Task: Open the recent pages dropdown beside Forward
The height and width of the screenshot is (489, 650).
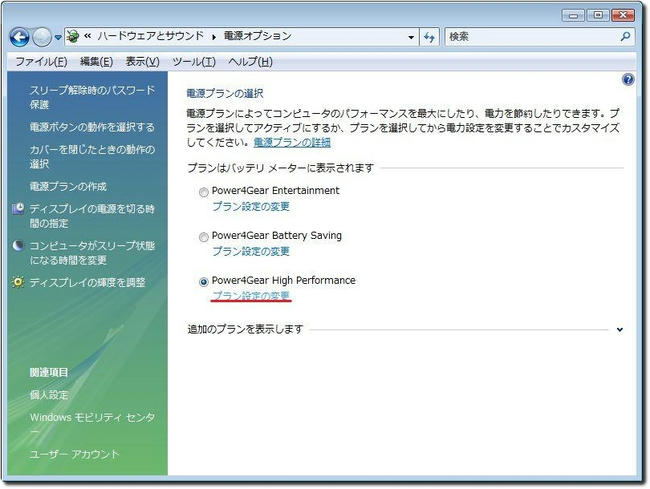Action: 58,37
